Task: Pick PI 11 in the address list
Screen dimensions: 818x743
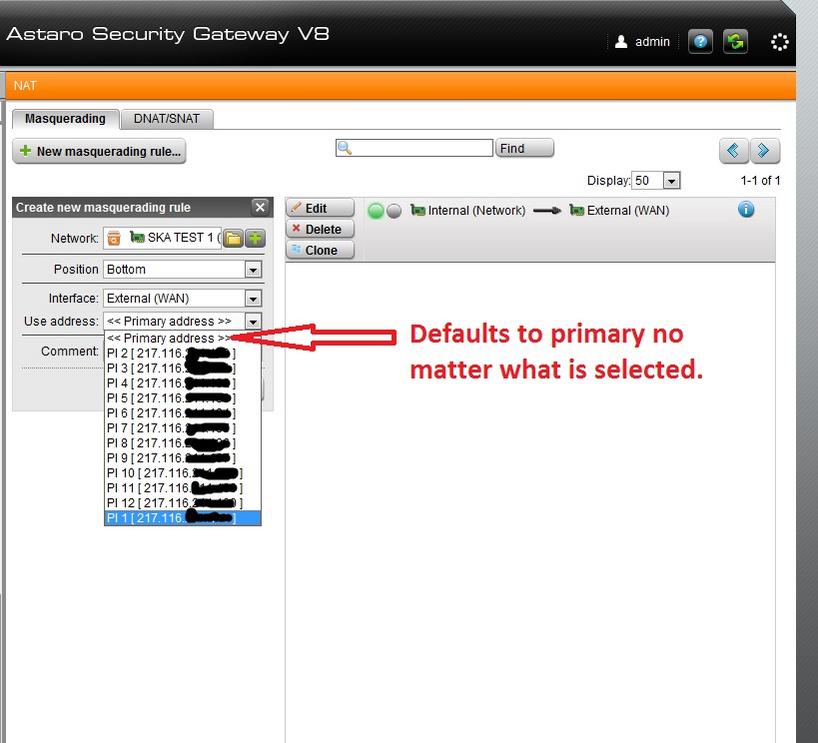Action: point(183,488)
